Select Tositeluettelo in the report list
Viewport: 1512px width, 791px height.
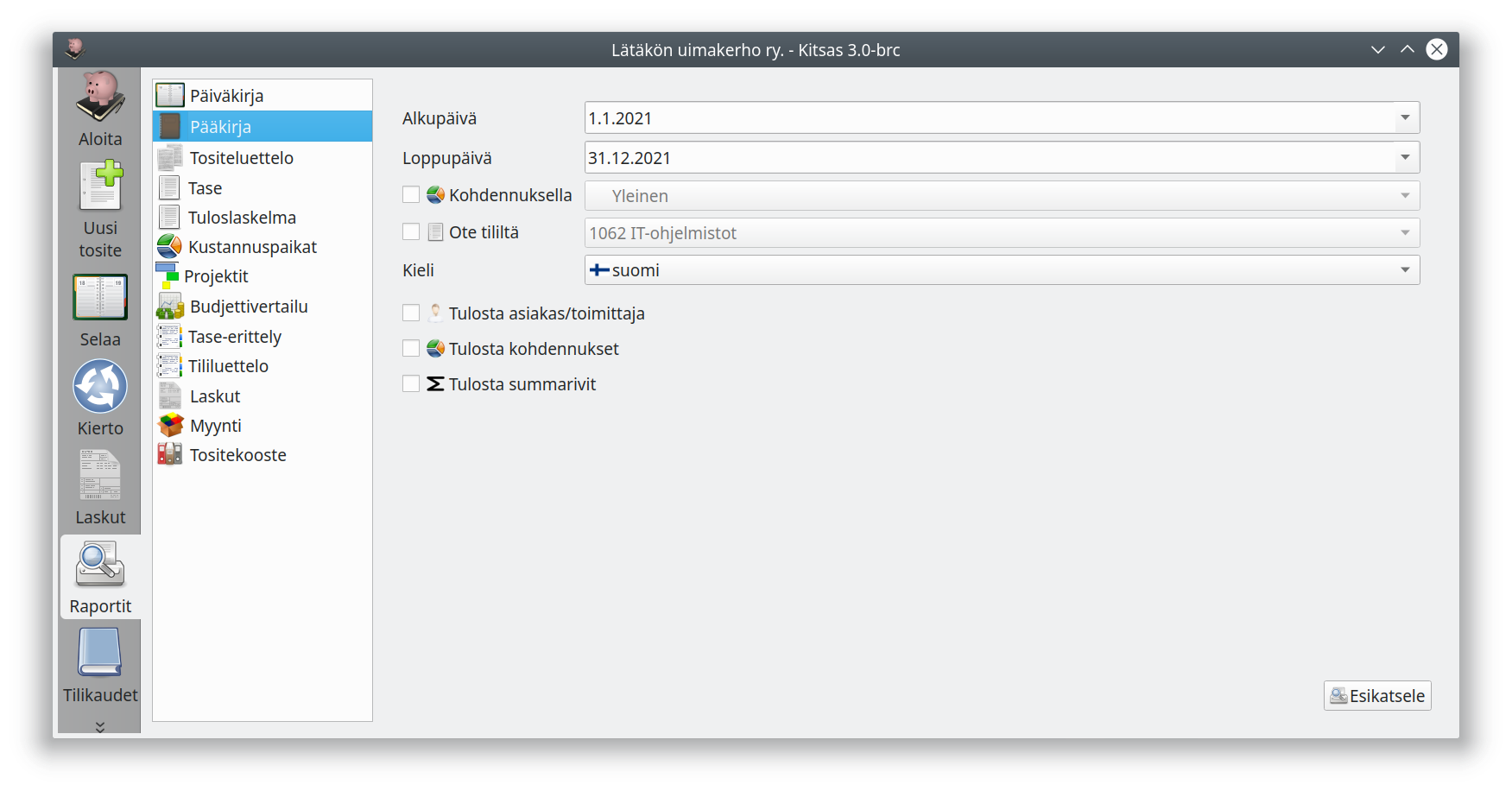pos(263,157)
